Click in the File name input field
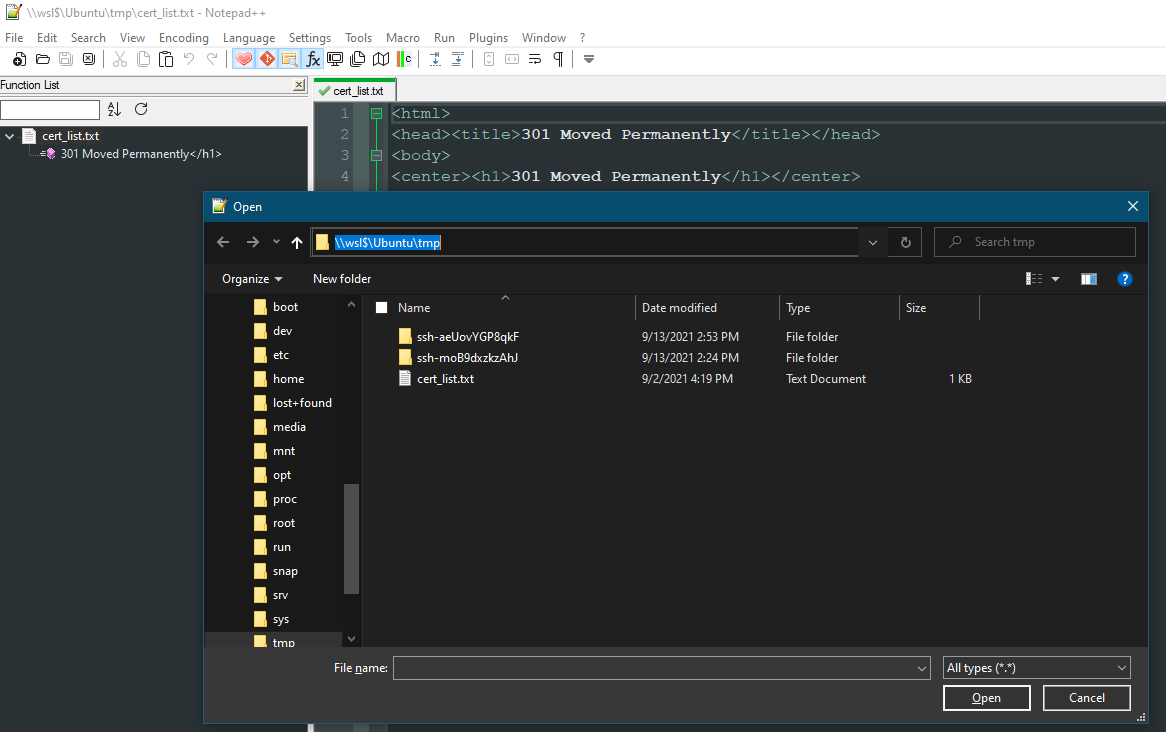Viewport: 1166px width, 732px height. pyautogui.click(x=654, y=668)
